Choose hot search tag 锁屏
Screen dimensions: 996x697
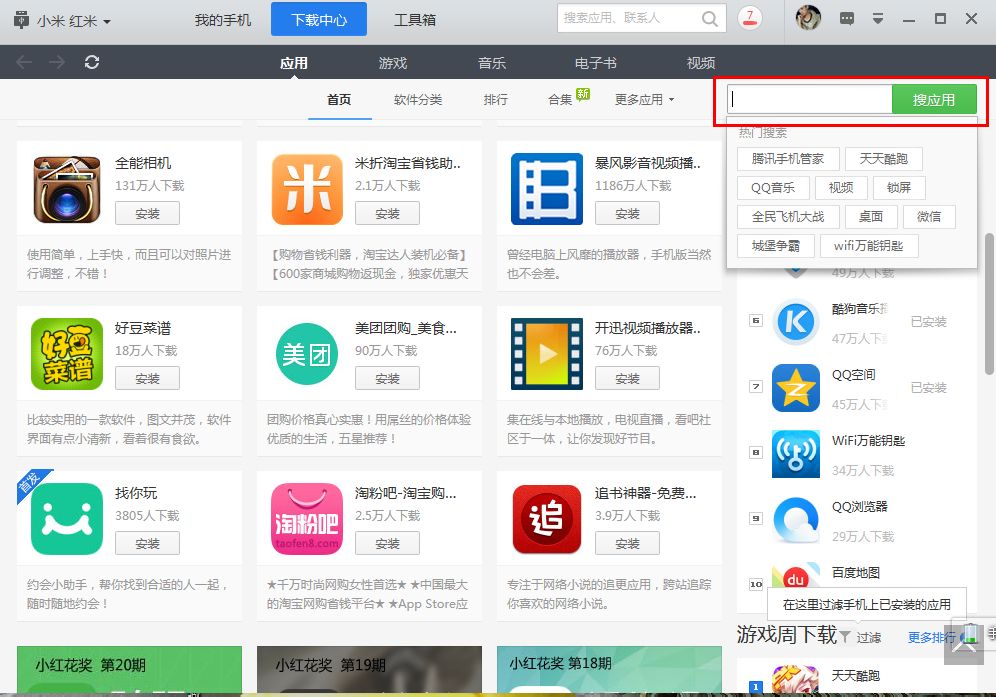(899, 187)
